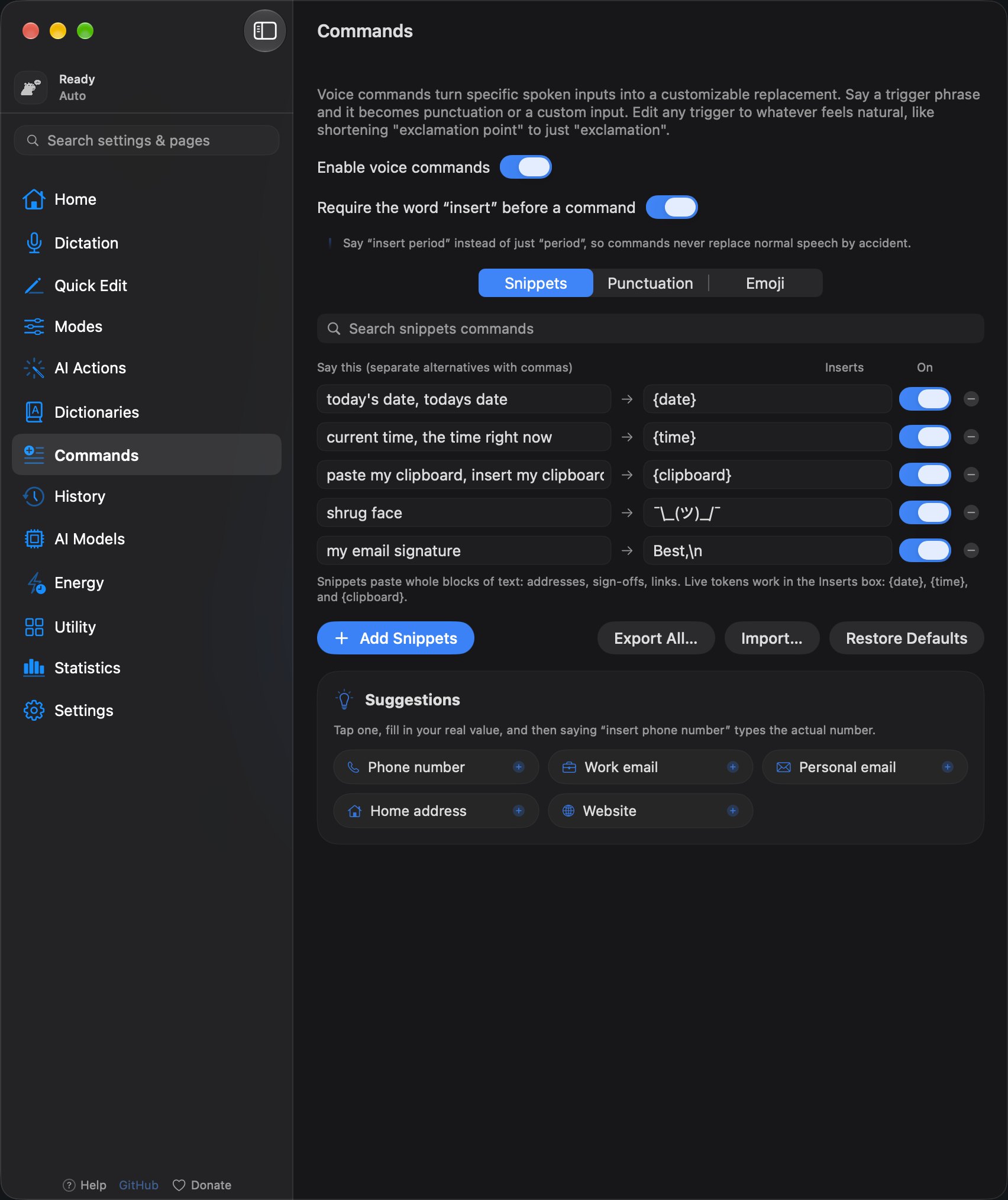Add the Home address suggestion
This screenshot has height=1200, width=1008.
(435, 811)
